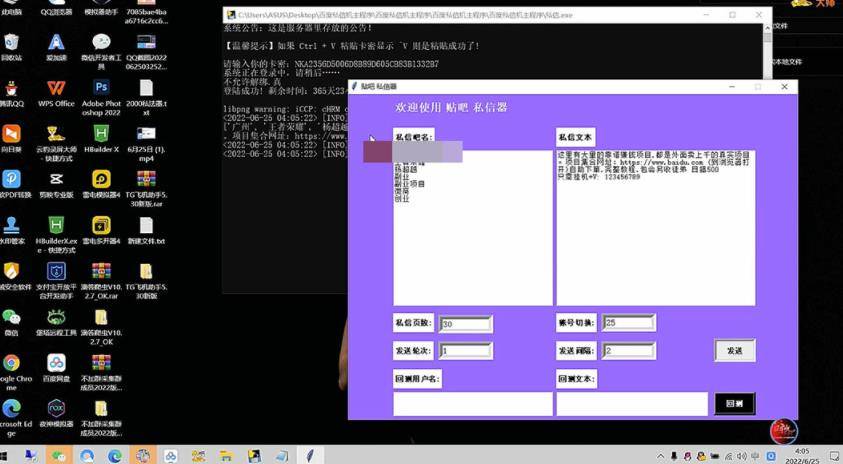This screenshot has height=464, width=843.
Task: Click the Windows Start button
Action: 4,456
